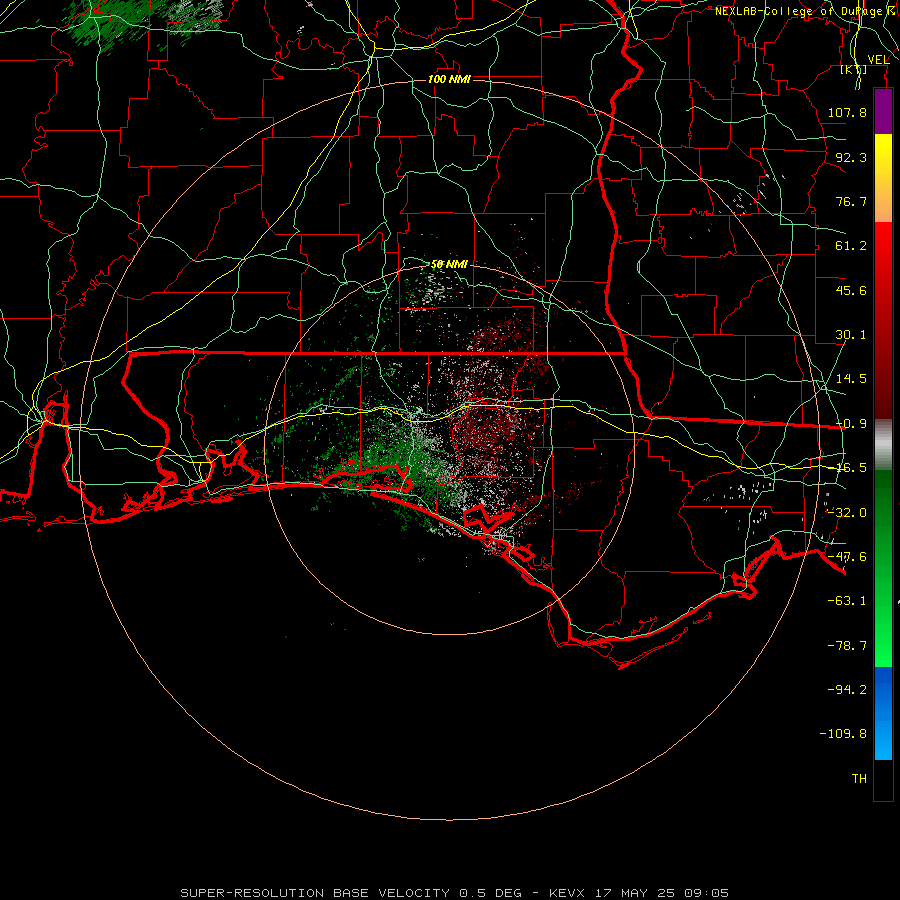Click the KEVX radar site identifier
The height and width of the screenshot is (900, 900).
569,893
